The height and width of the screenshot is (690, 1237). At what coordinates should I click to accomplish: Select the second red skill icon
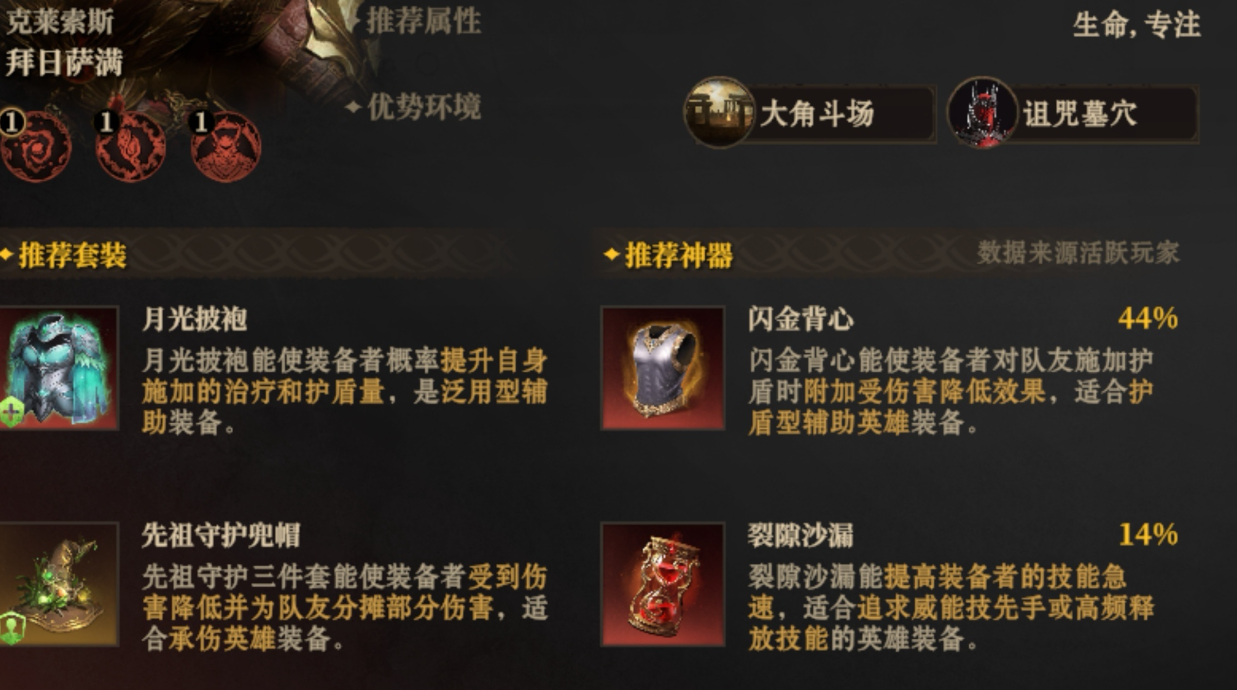(131, 146)
